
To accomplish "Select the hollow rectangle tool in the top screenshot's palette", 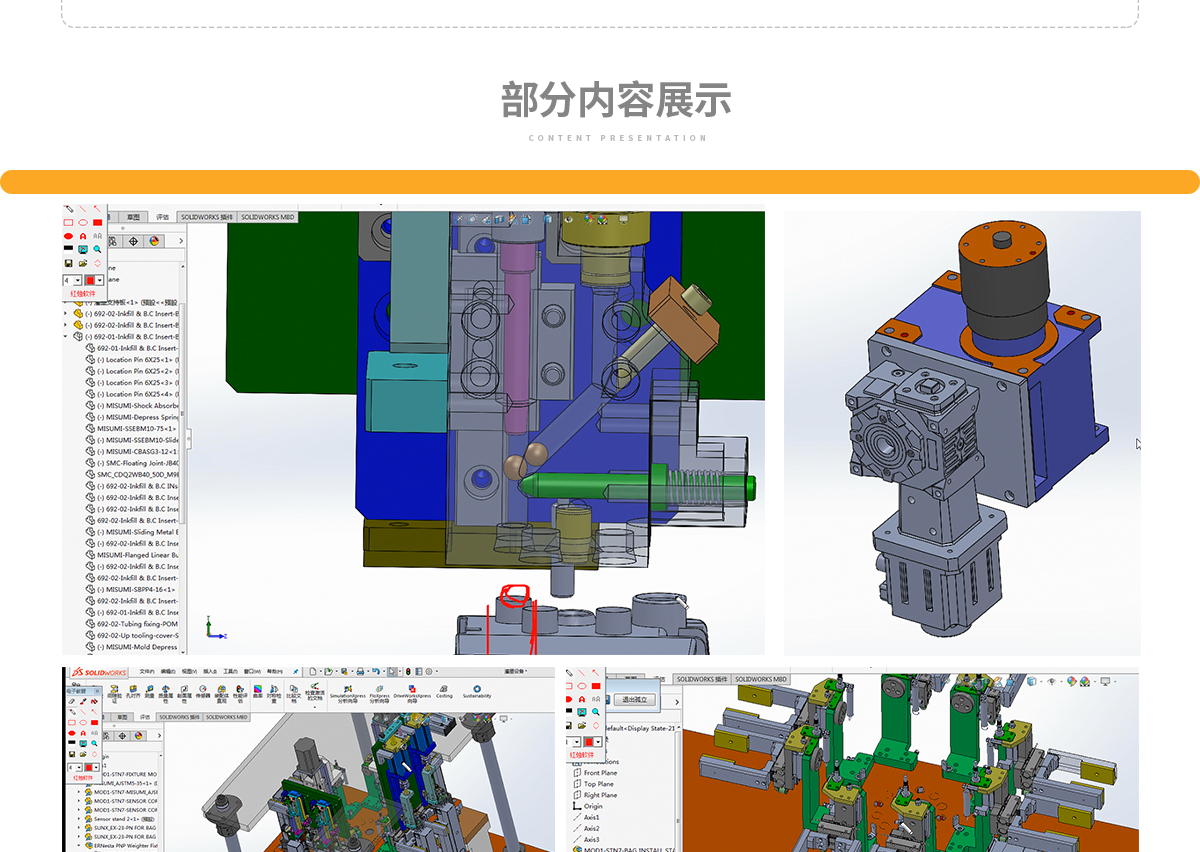I will [x=69, y=222].
